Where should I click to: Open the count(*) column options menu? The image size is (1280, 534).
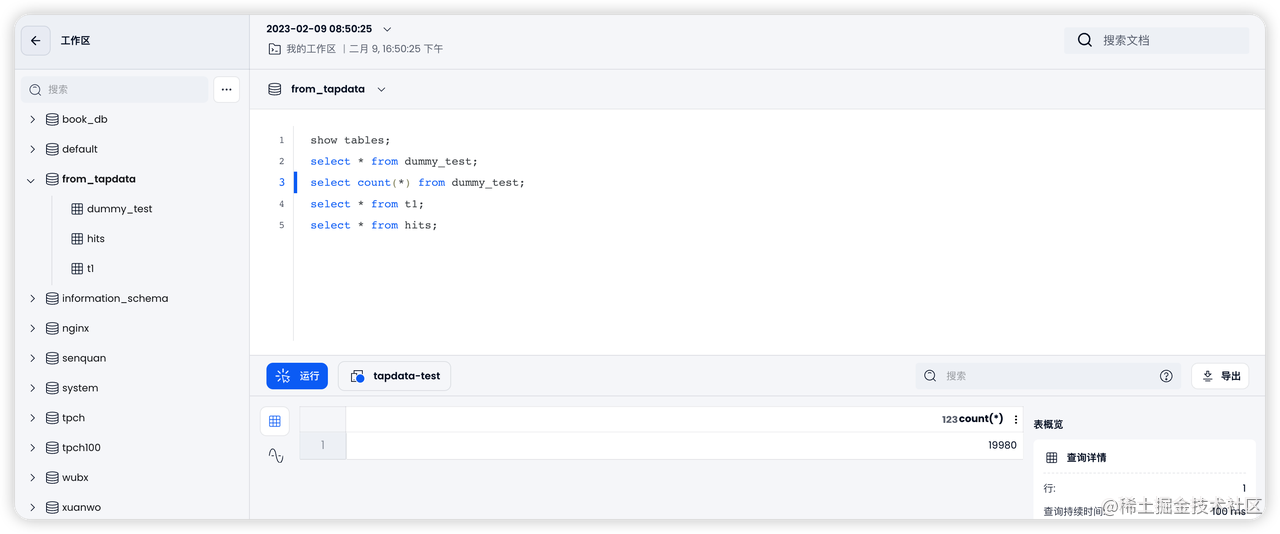[1016, 420]
